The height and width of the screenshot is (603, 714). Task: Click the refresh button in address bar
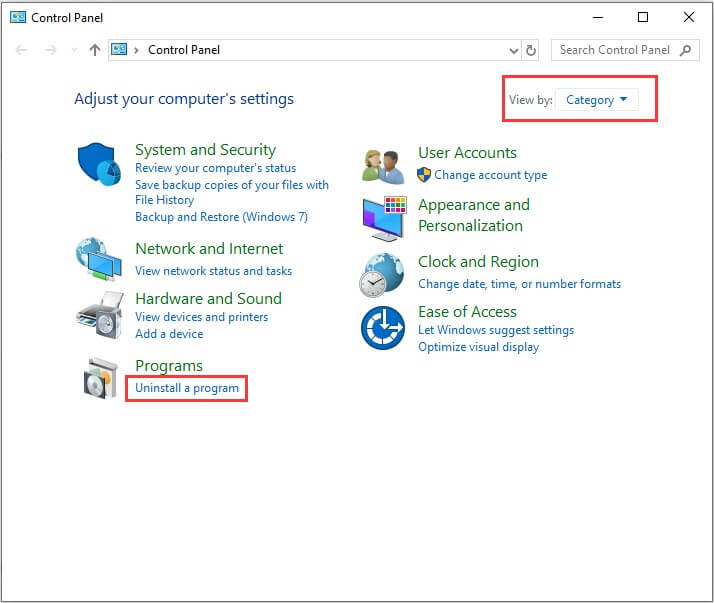pyautogui.click(x=530, y=50)
